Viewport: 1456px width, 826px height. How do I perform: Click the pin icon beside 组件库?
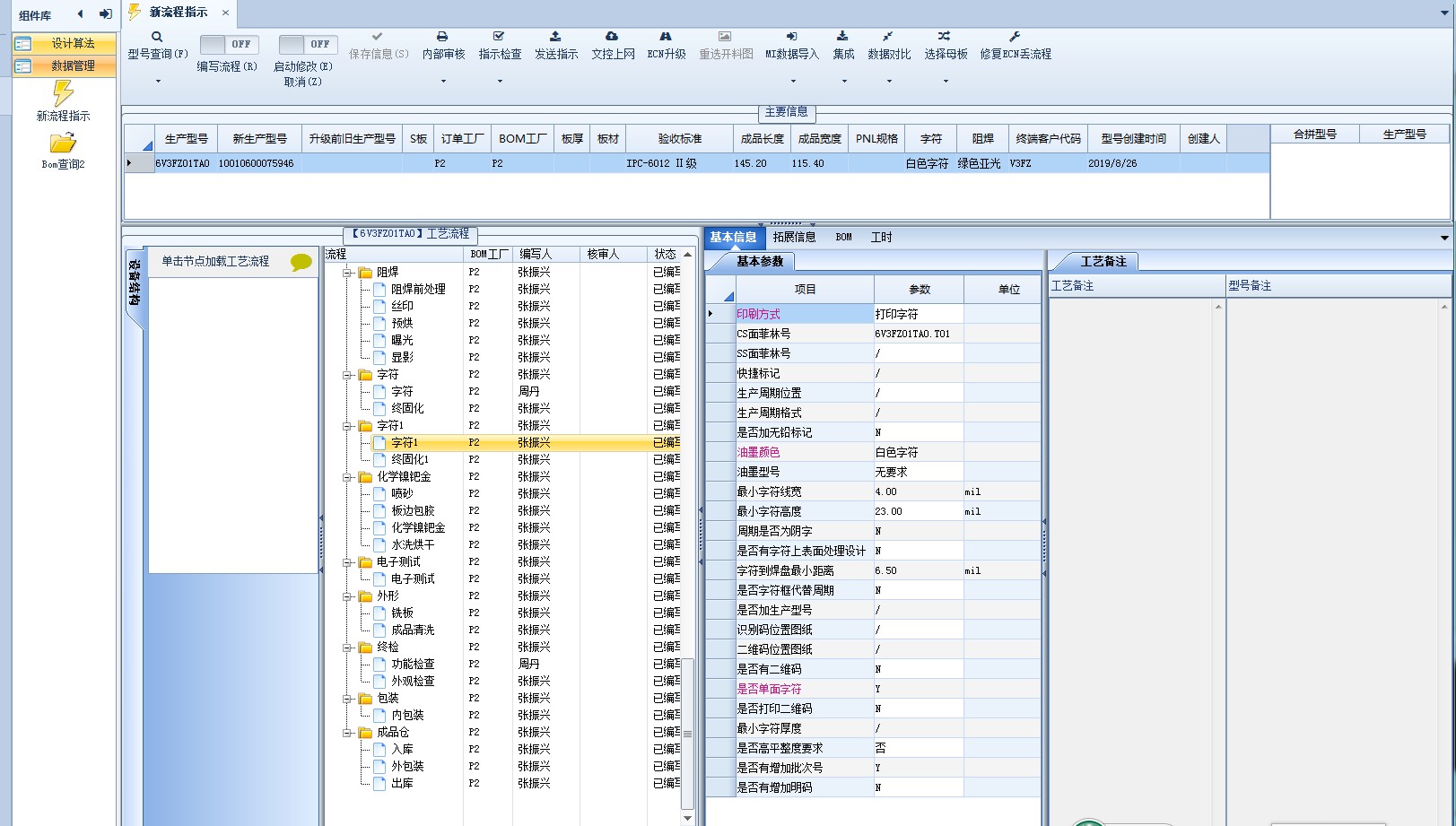(105, 14)
